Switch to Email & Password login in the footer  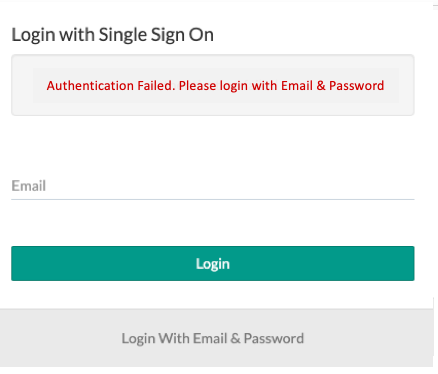[213, 338]
